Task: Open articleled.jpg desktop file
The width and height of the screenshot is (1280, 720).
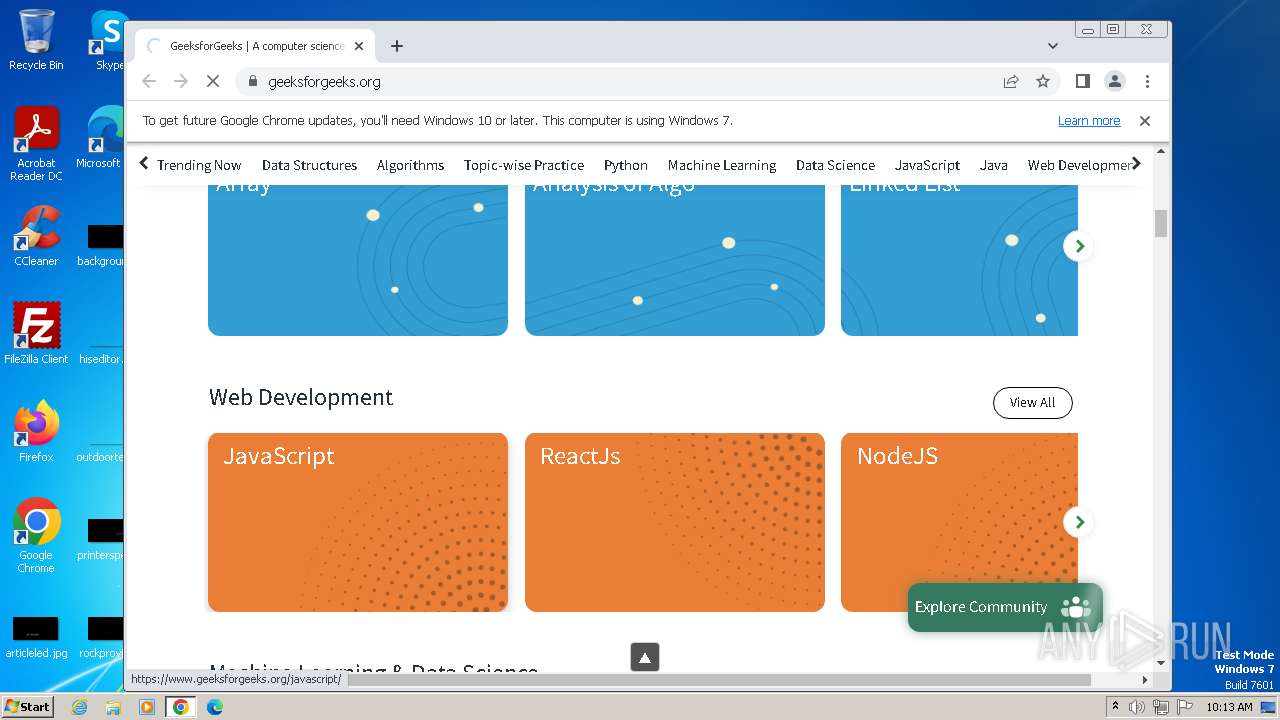Action: tap(36, 638)
